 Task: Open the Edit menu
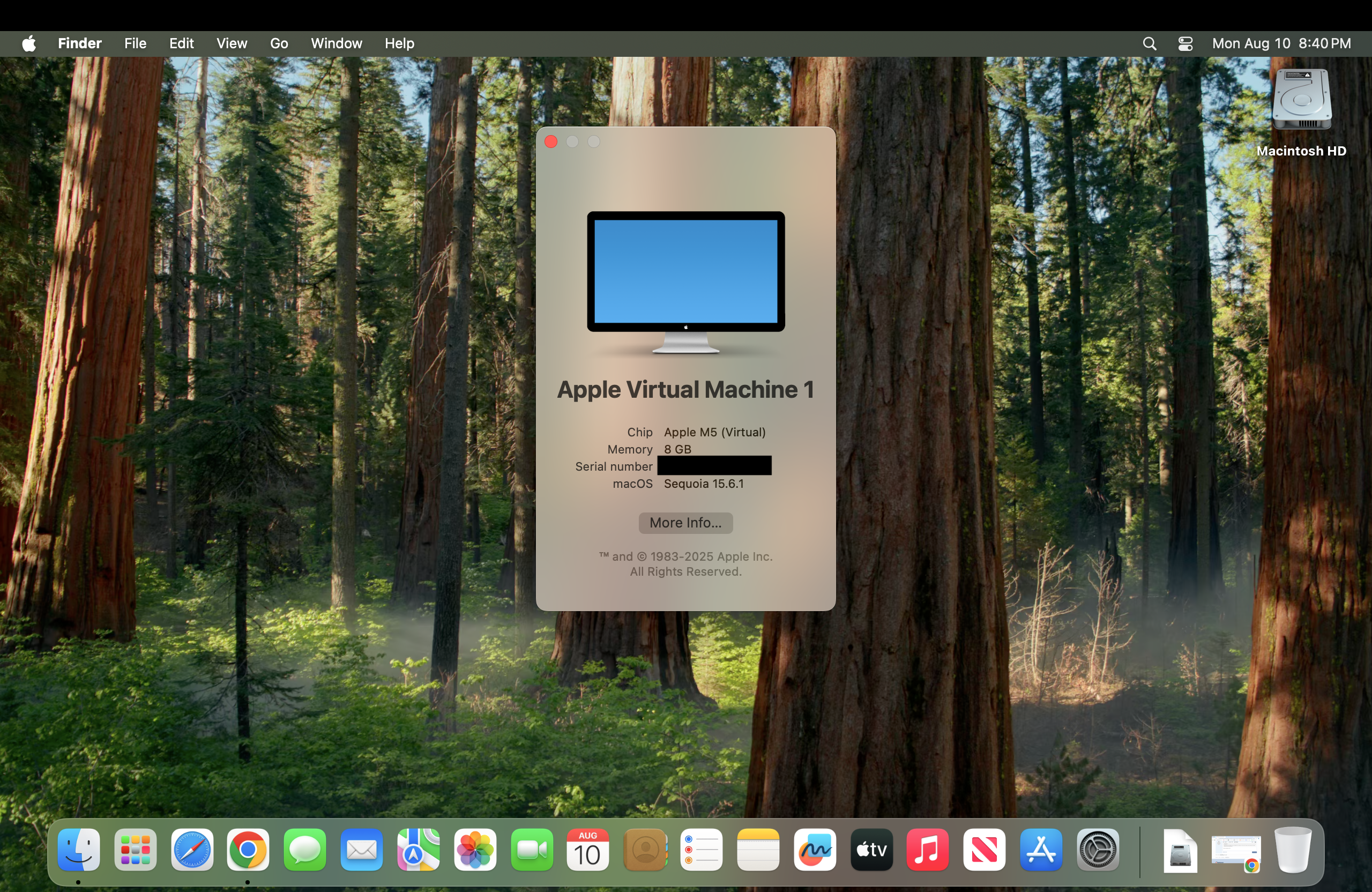[181, 43]
